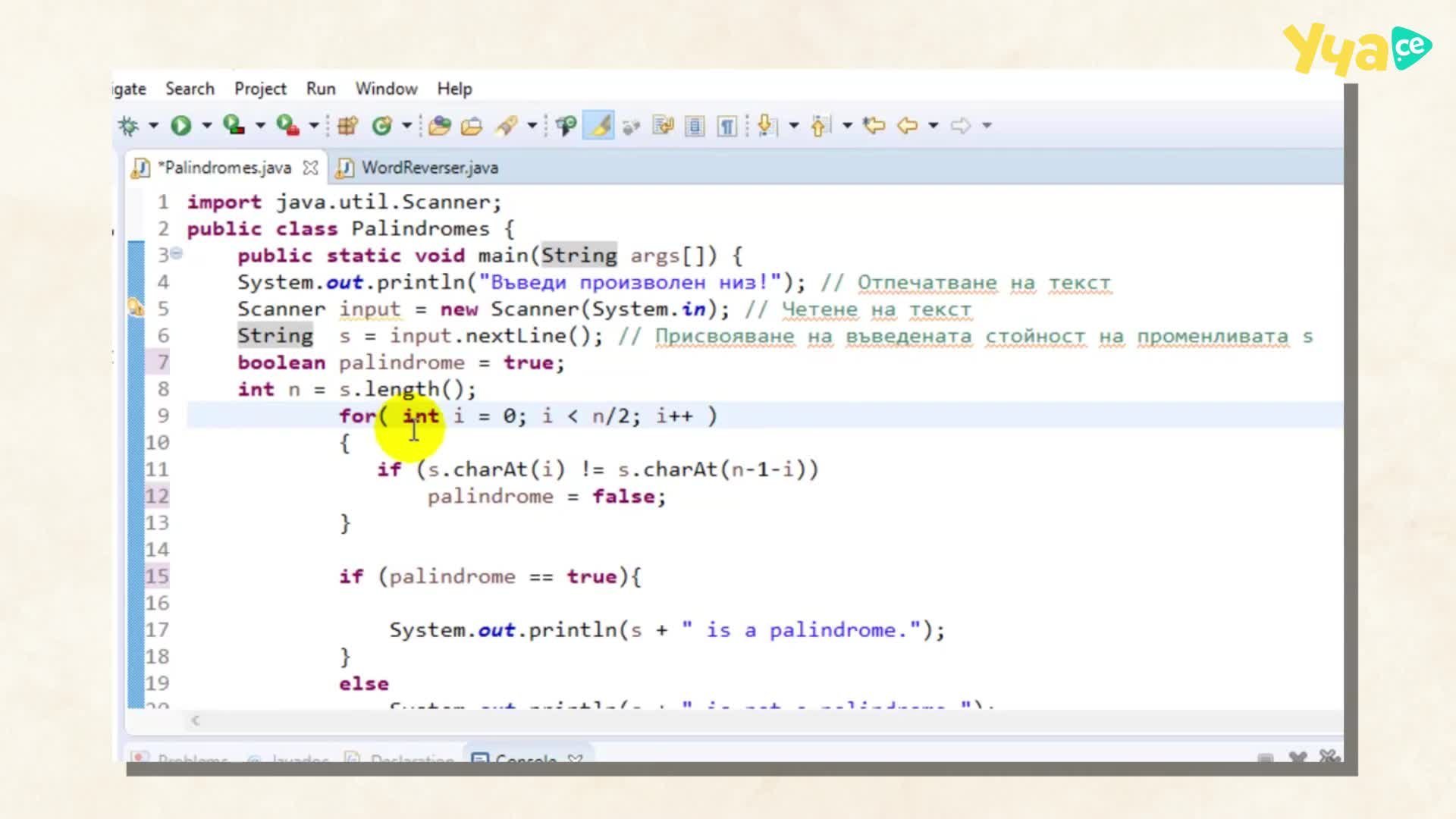Viewport: 1456px width, 819px height.
Task: Click the External Tools run icon
Action: coord(288,125)
